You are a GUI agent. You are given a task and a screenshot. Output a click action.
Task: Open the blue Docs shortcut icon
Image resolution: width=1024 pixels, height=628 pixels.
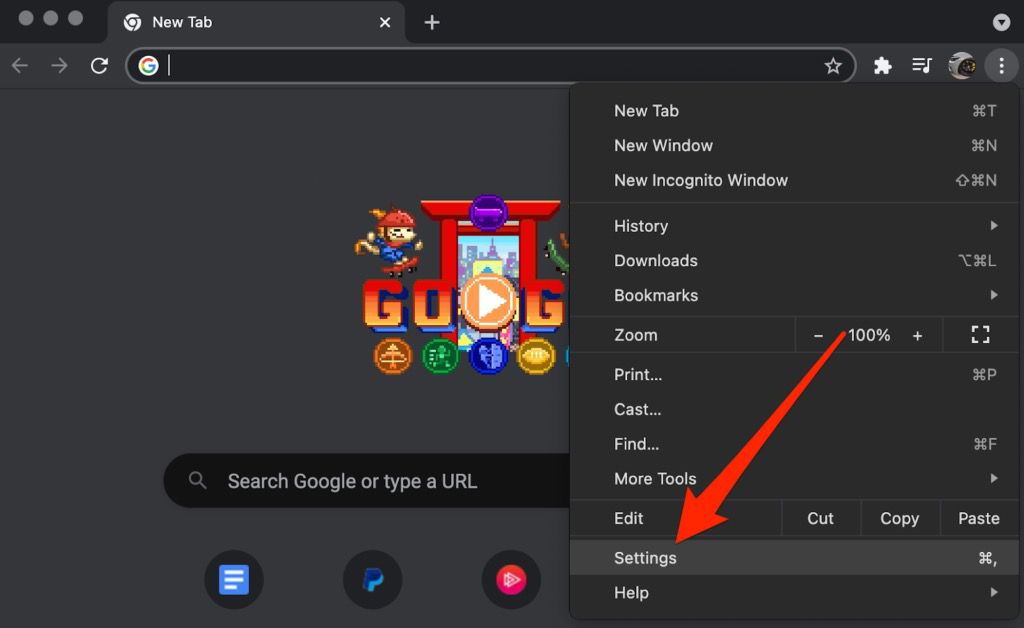pos(234,580)
